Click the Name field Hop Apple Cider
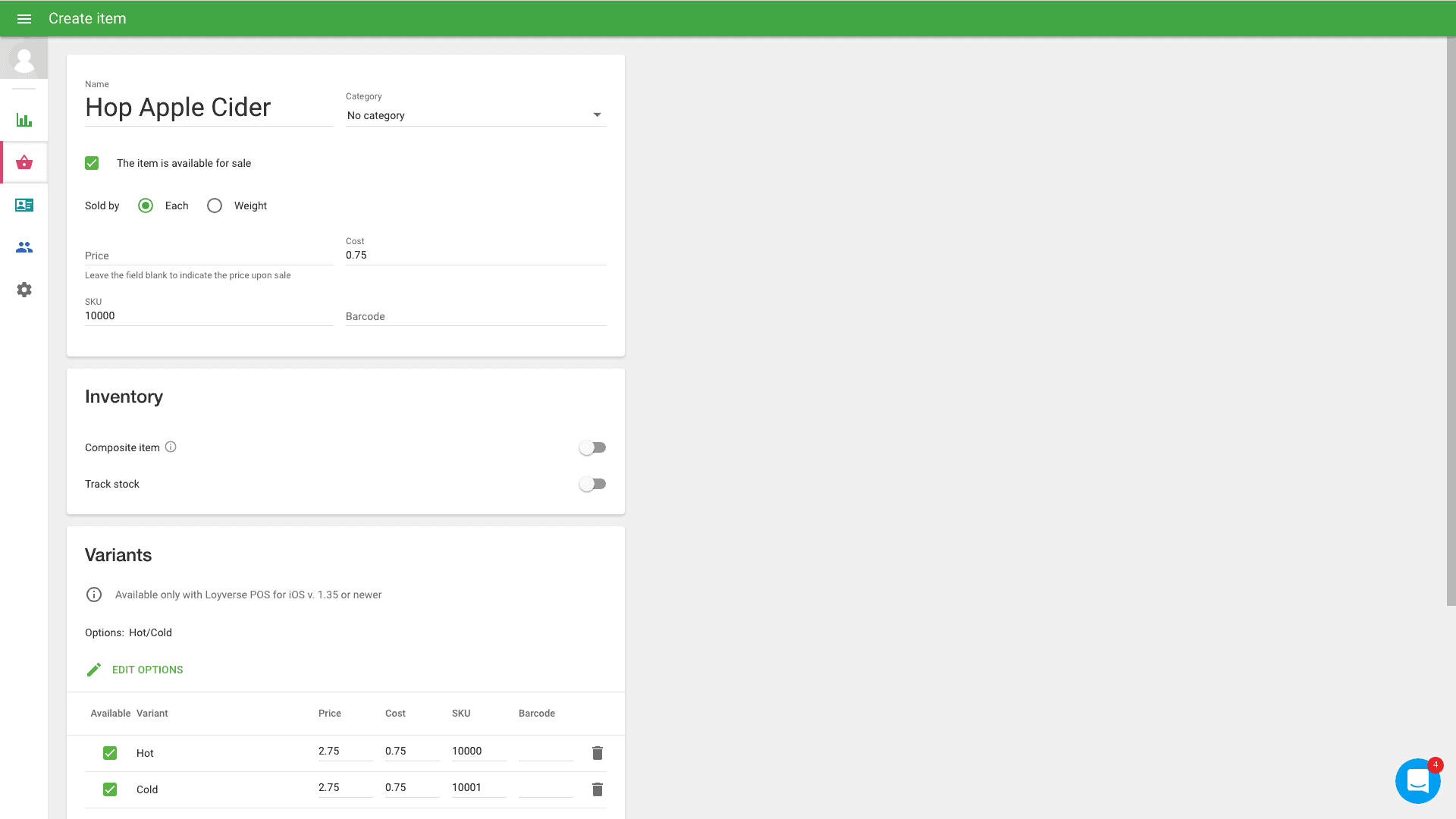This screenshot has width=1456, height=819. pos(209,108)
